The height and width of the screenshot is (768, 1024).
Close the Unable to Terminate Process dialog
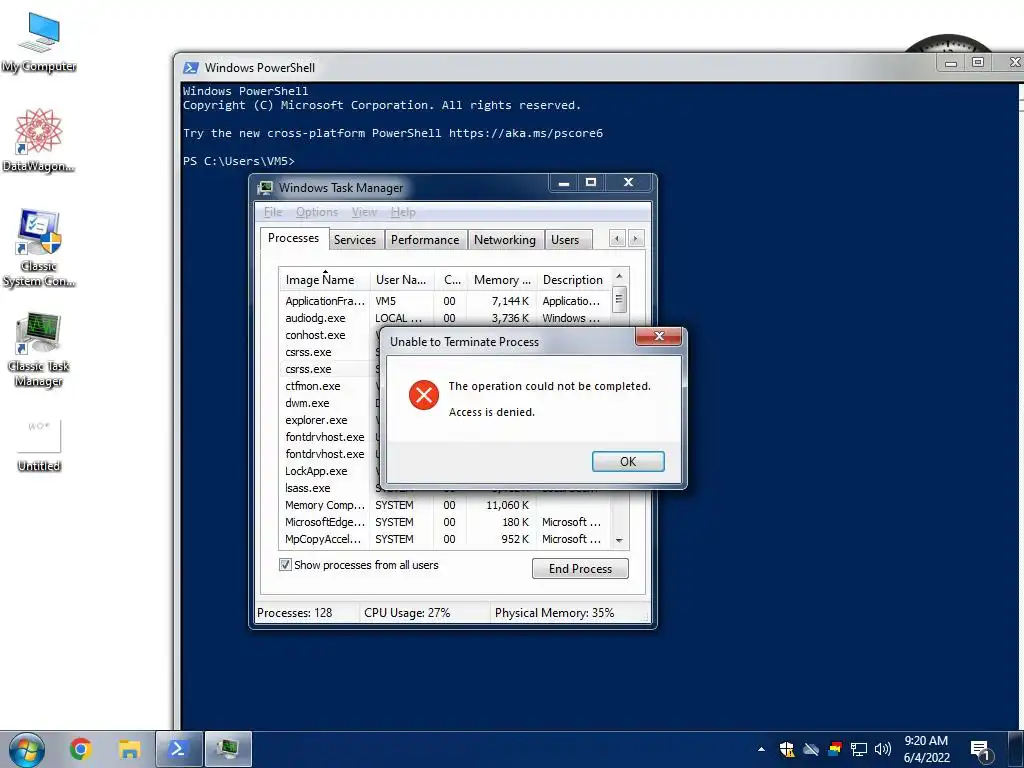pos(659,336)
